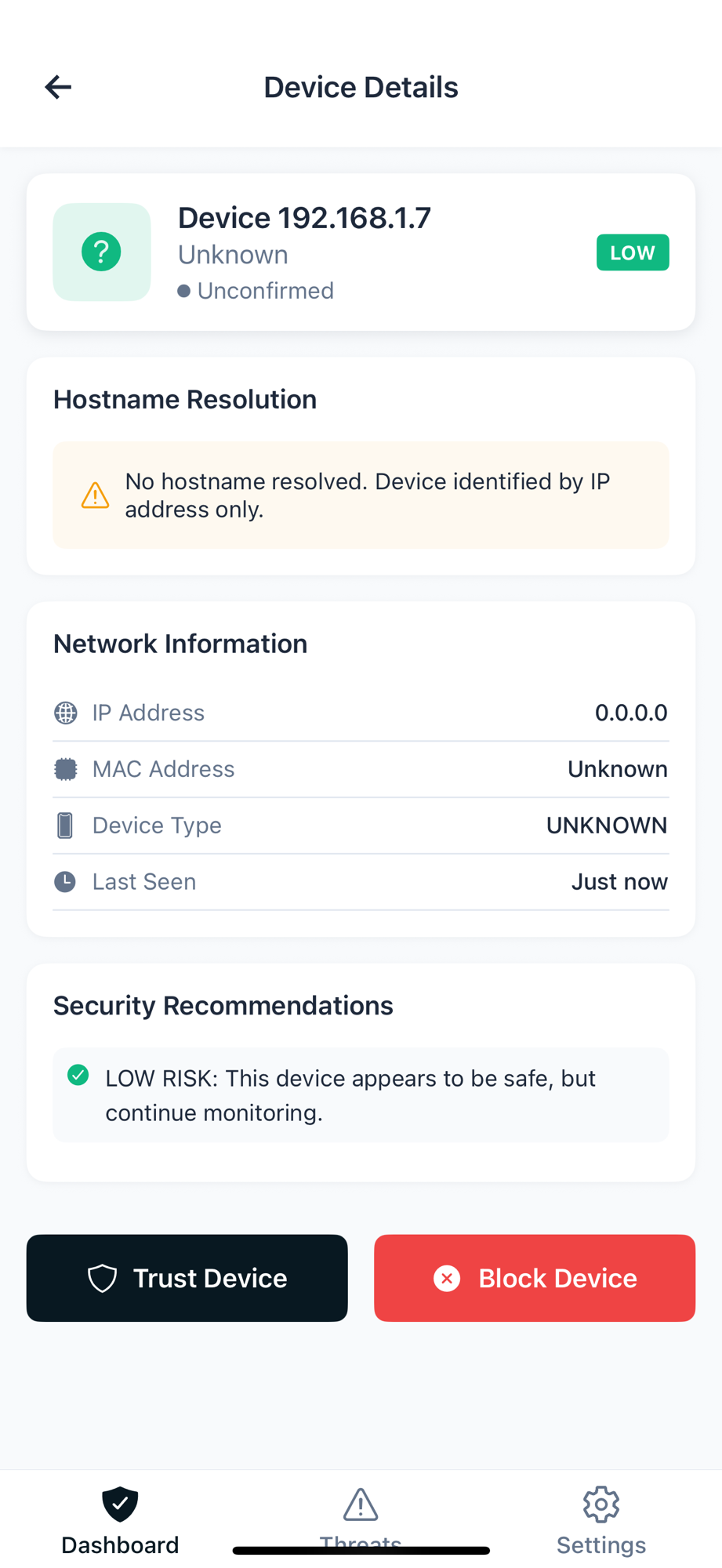Tap the green LOW risk badge
Viewport: 722px width, 1568px height.
[x=633, y=252]
